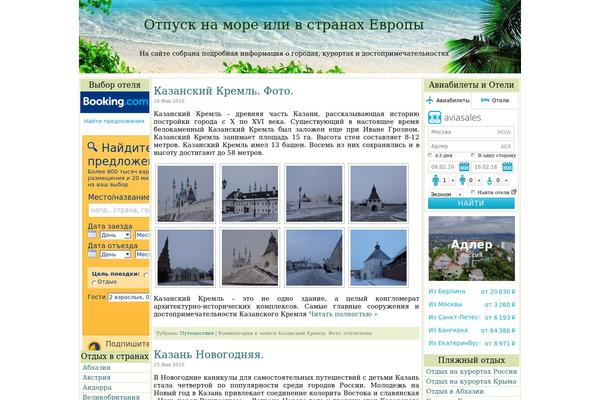
Task: Open Отдых на курортах России
Action: point(471,372)
